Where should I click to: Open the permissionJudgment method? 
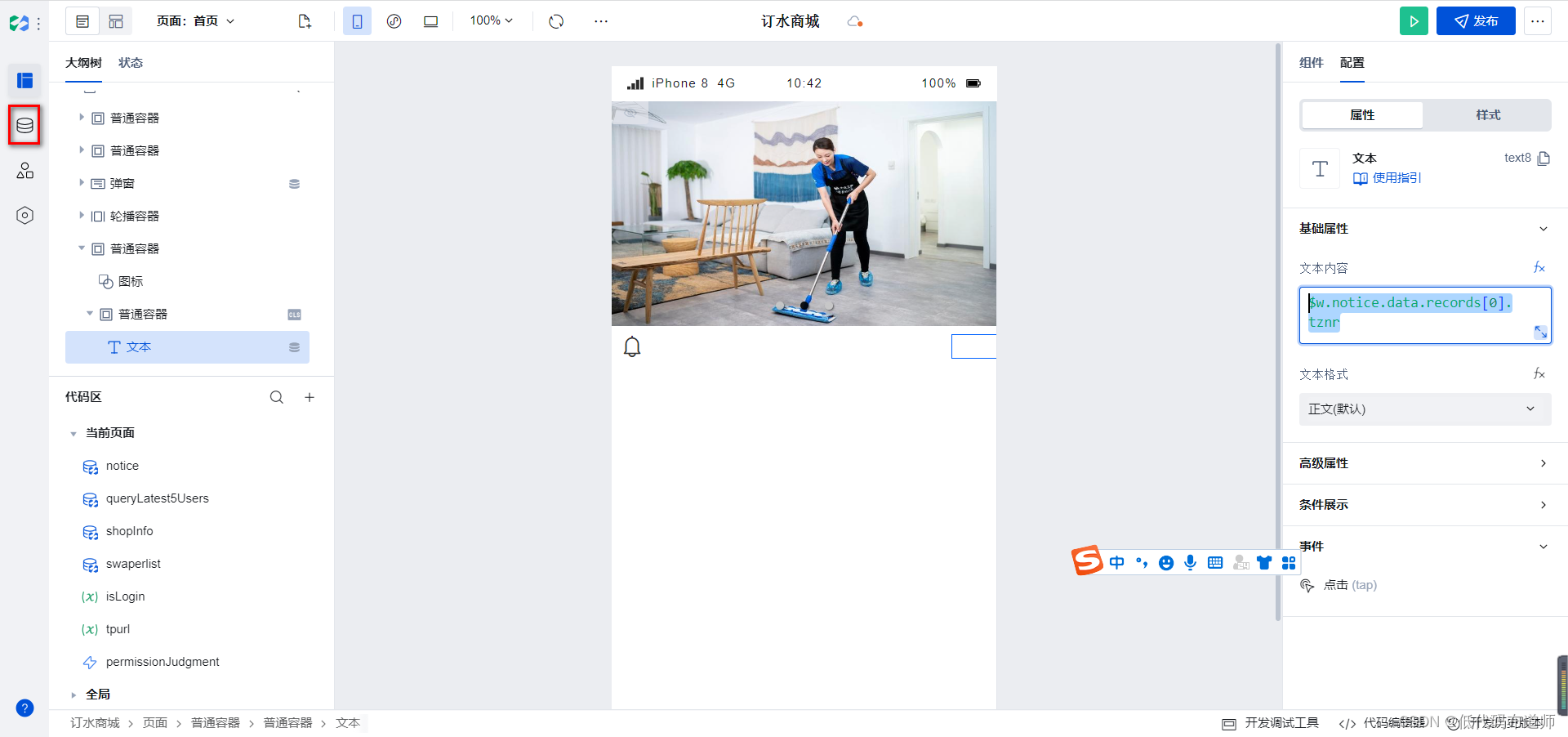point(163,662)
